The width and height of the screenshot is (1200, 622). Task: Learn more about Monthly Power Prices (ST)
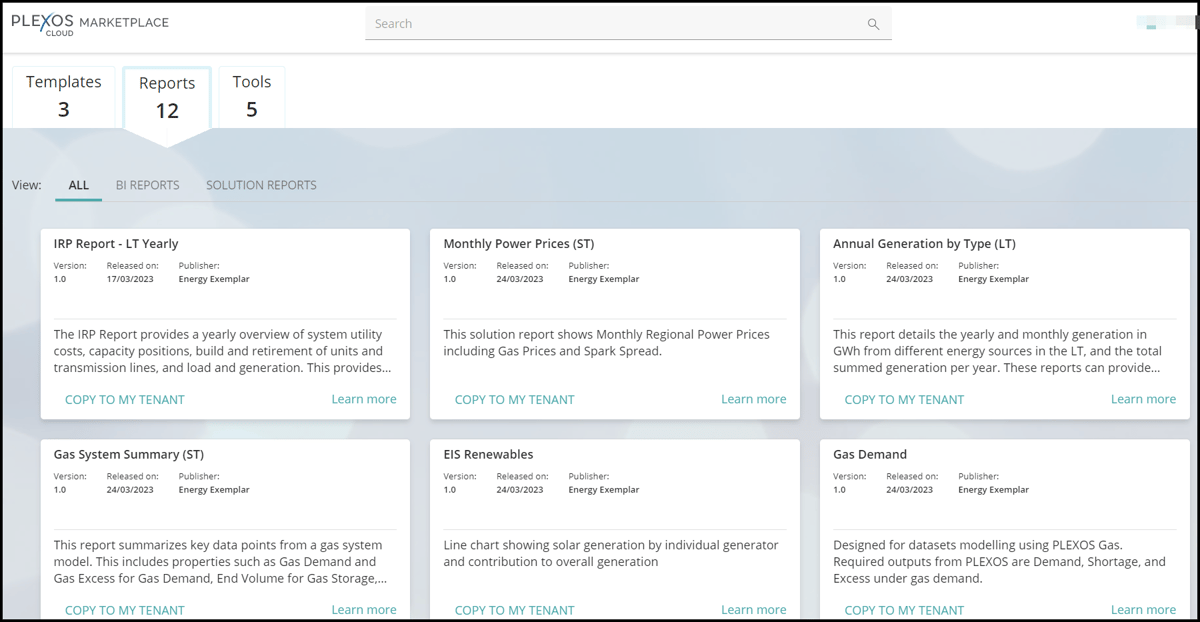tap(754, 399)
